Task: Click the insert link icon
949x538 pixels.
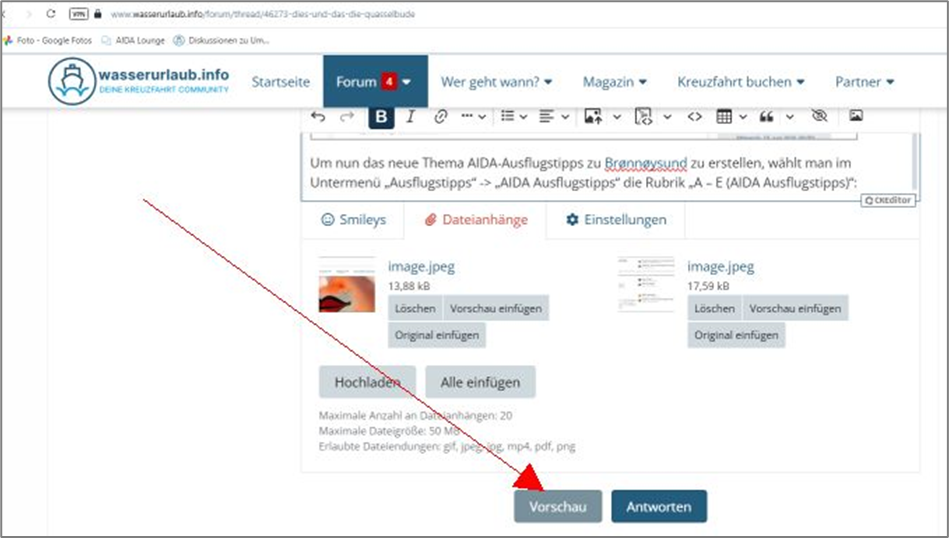Action: click(x=440, y=116)
